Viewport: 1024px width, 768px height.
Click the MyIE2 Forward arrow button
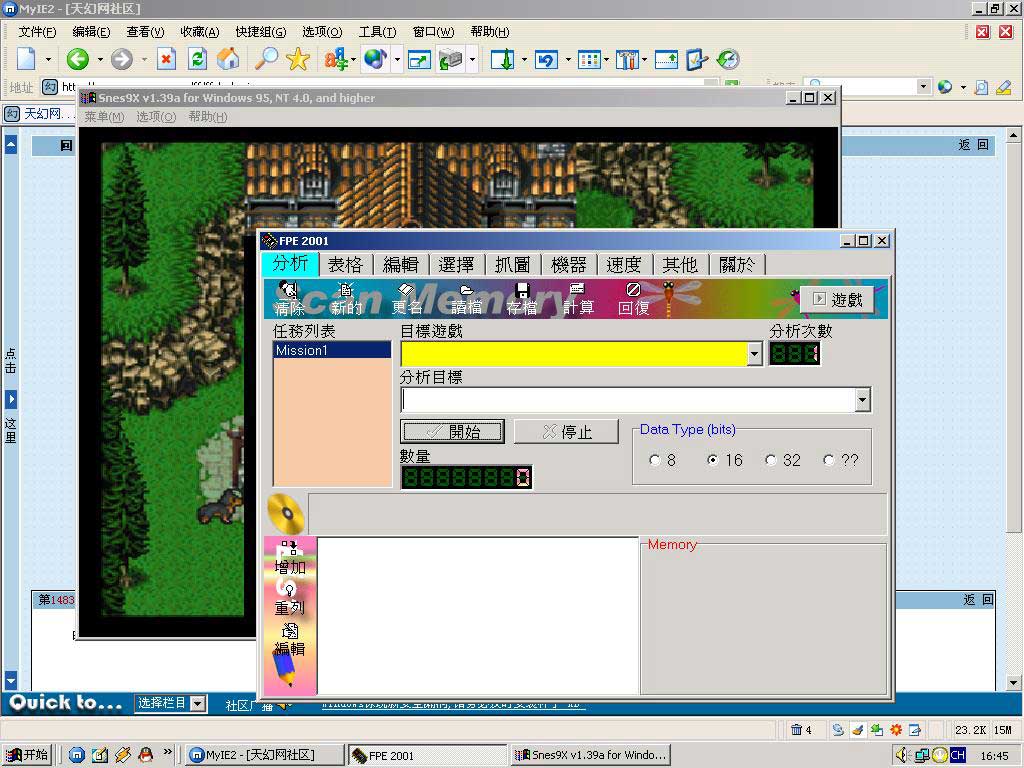pyautogui.click(x=121, y=59)
